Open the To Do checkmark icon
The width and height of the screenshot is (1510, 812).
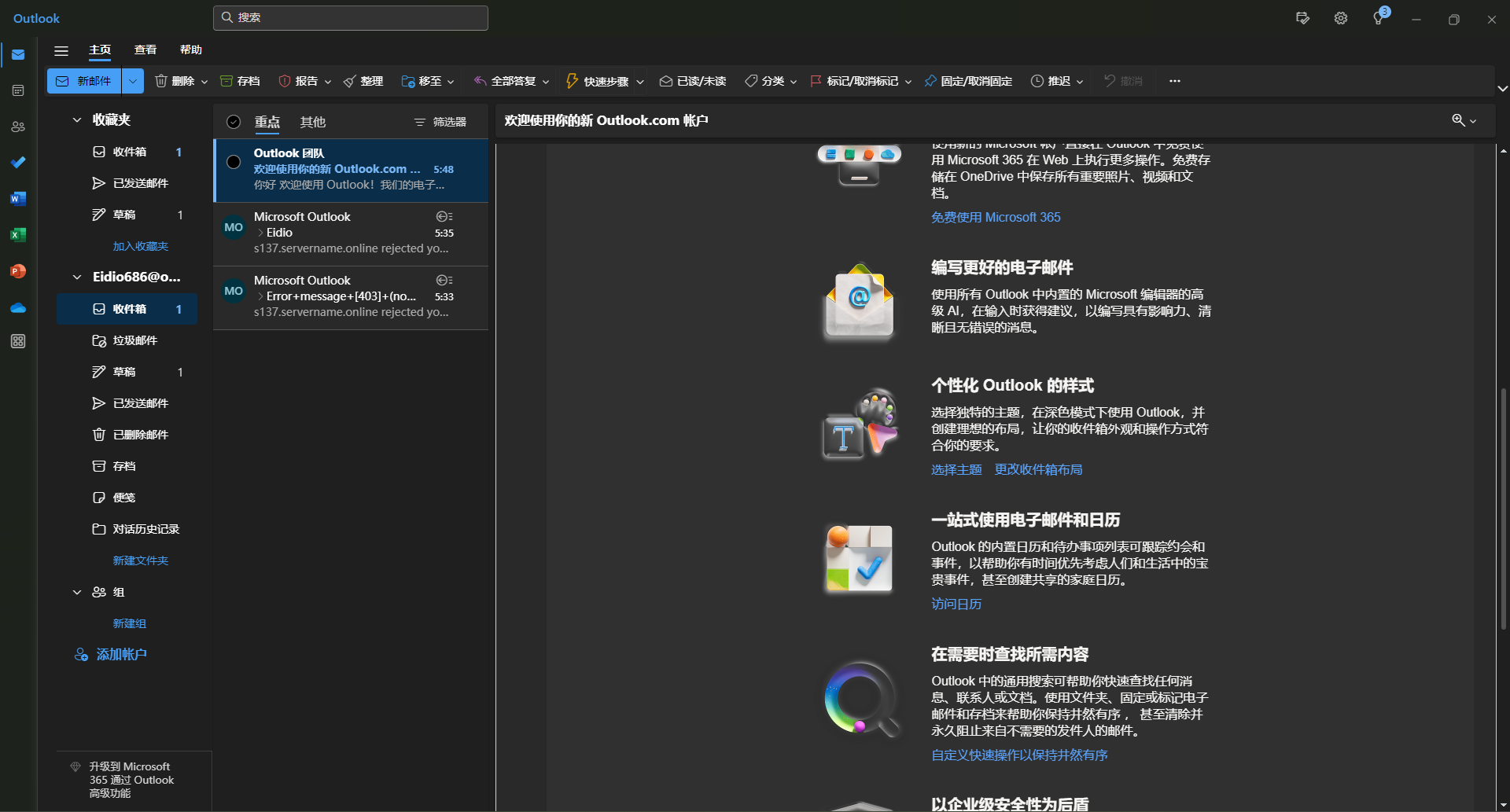coord(18,162)
